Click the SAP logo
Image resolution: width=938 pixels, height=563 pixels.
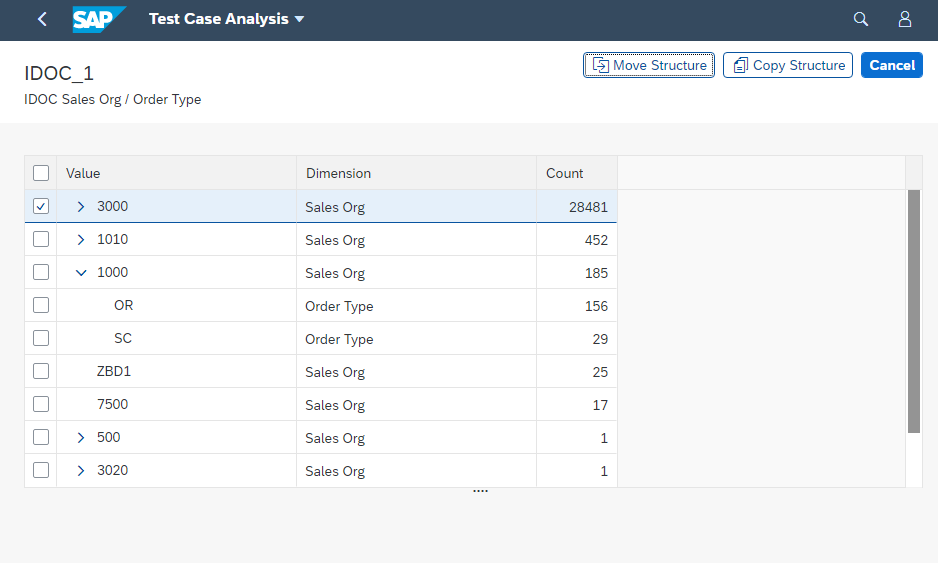tap(99, 19)
